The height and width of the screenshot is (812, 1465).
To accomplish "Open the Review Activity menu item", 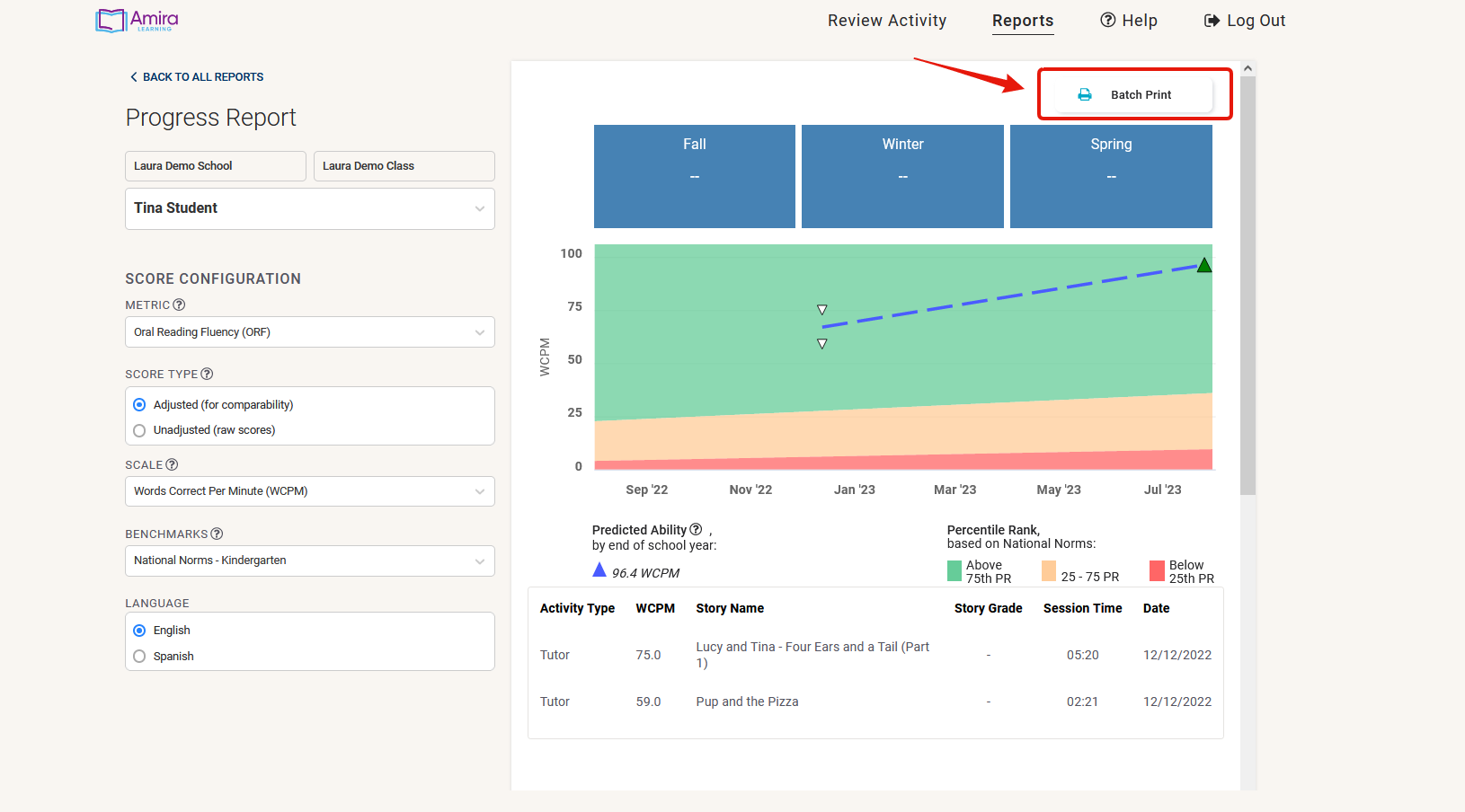I will click(x=886, y=21).
